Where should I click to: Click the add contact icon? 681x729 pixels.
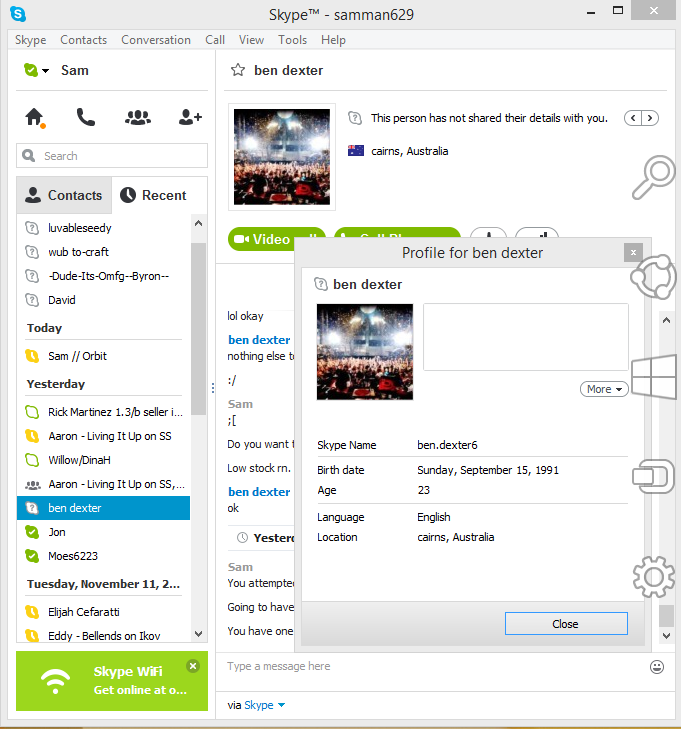(x=190, y=117)
